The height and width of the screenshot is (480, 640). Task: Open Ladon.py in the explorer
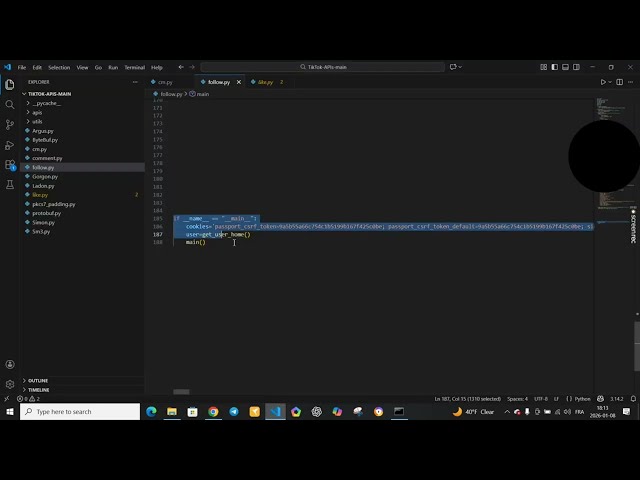coord(43,186)
